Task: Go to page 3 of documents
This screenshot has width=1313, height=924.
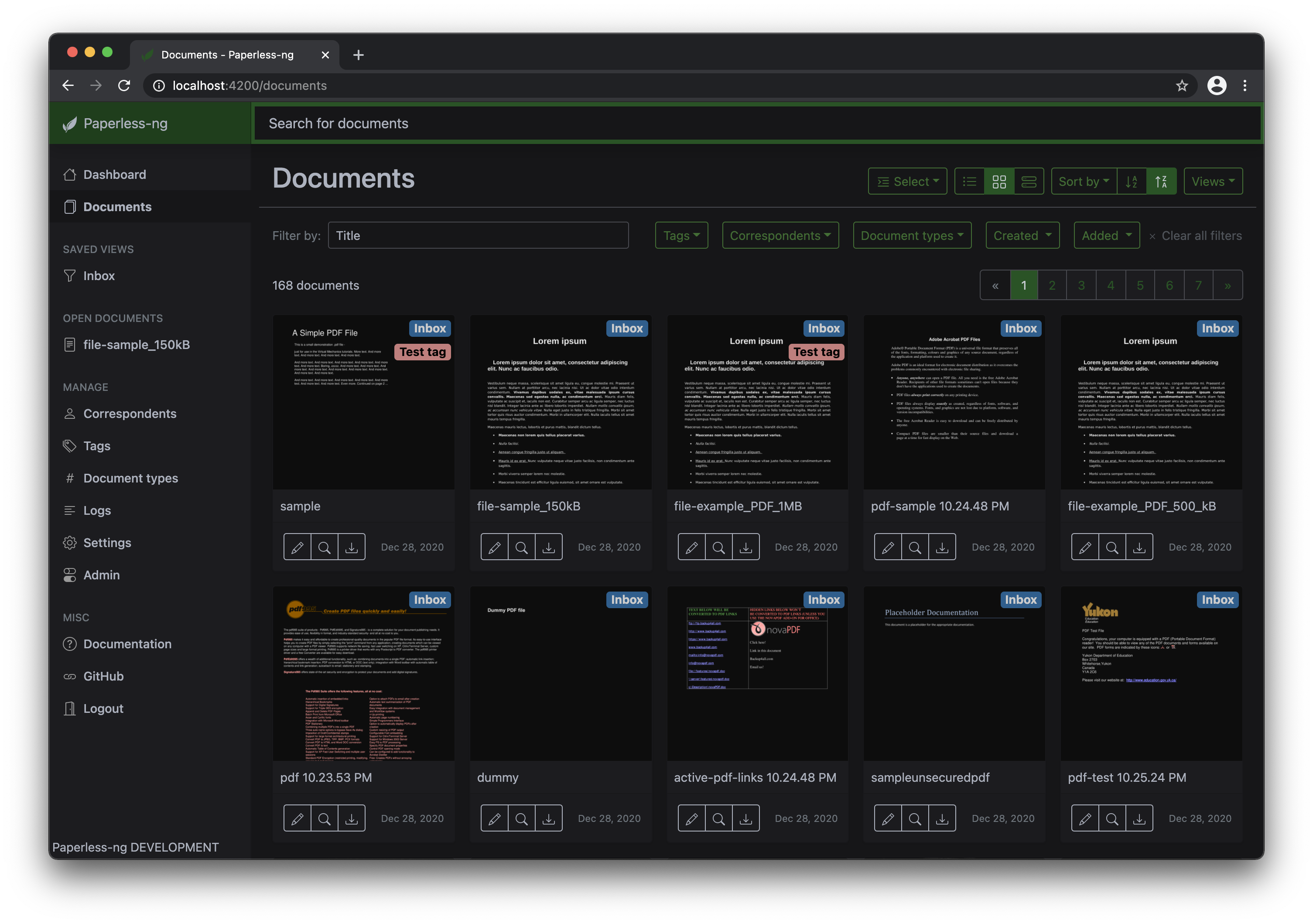Action: click(x=1081, y=285)
